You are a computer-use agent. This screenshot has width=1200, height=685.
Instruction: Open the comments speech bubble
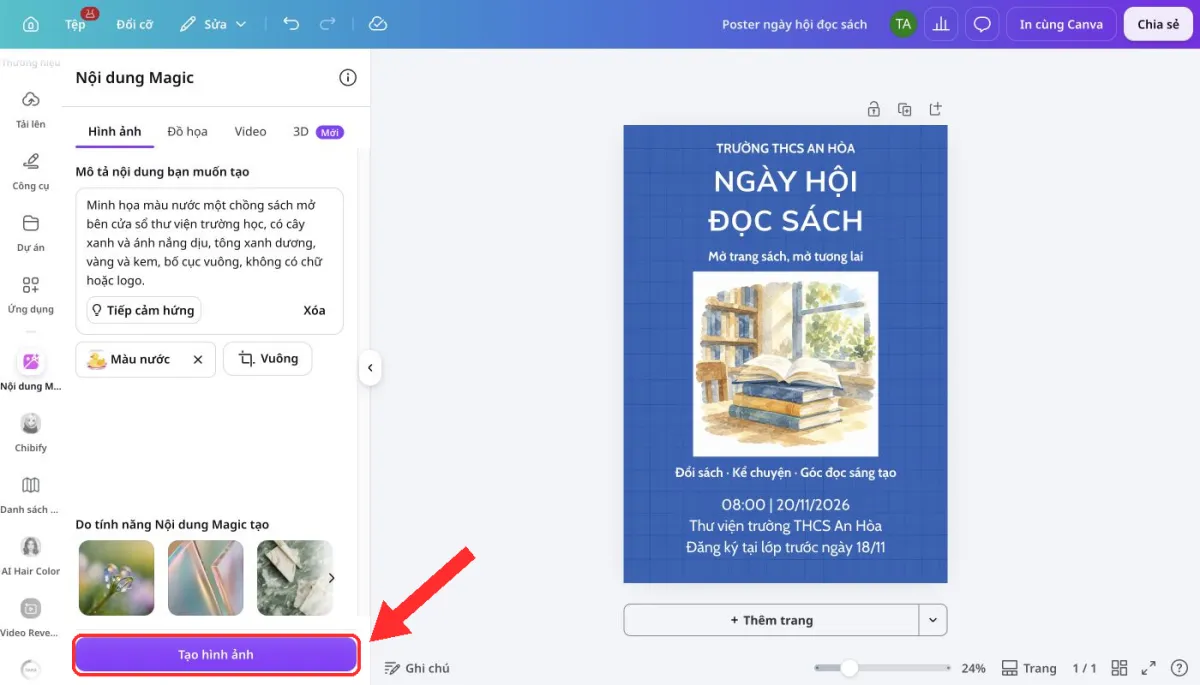tap(982, 24)
